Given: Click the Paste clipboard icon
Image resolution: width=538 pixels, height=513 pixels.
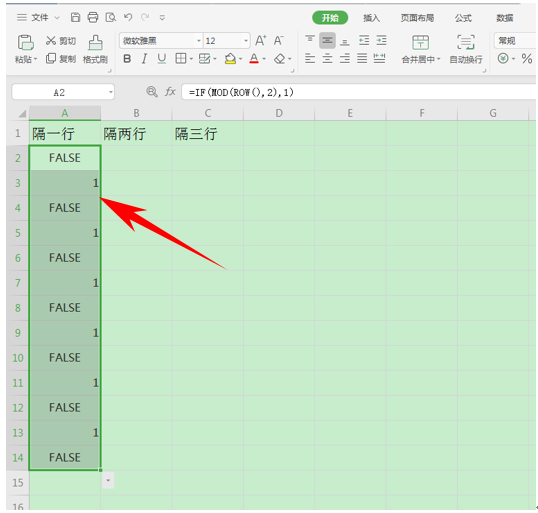Looking at the screenshot, I should tap(25, 43).
